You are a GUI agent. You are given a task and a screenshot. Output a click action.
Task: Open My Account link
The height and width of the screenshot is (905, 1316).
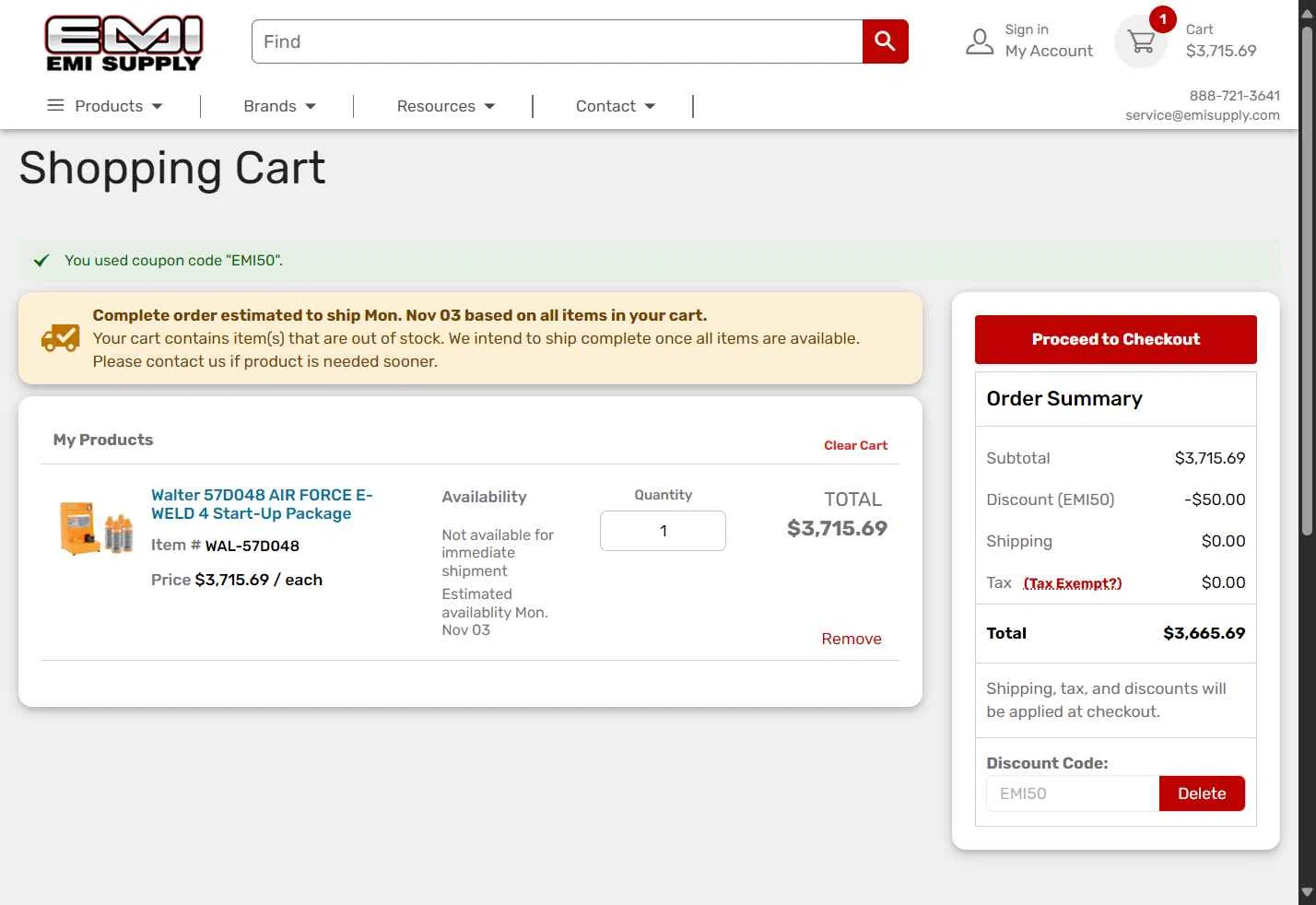pos(1049,51)
